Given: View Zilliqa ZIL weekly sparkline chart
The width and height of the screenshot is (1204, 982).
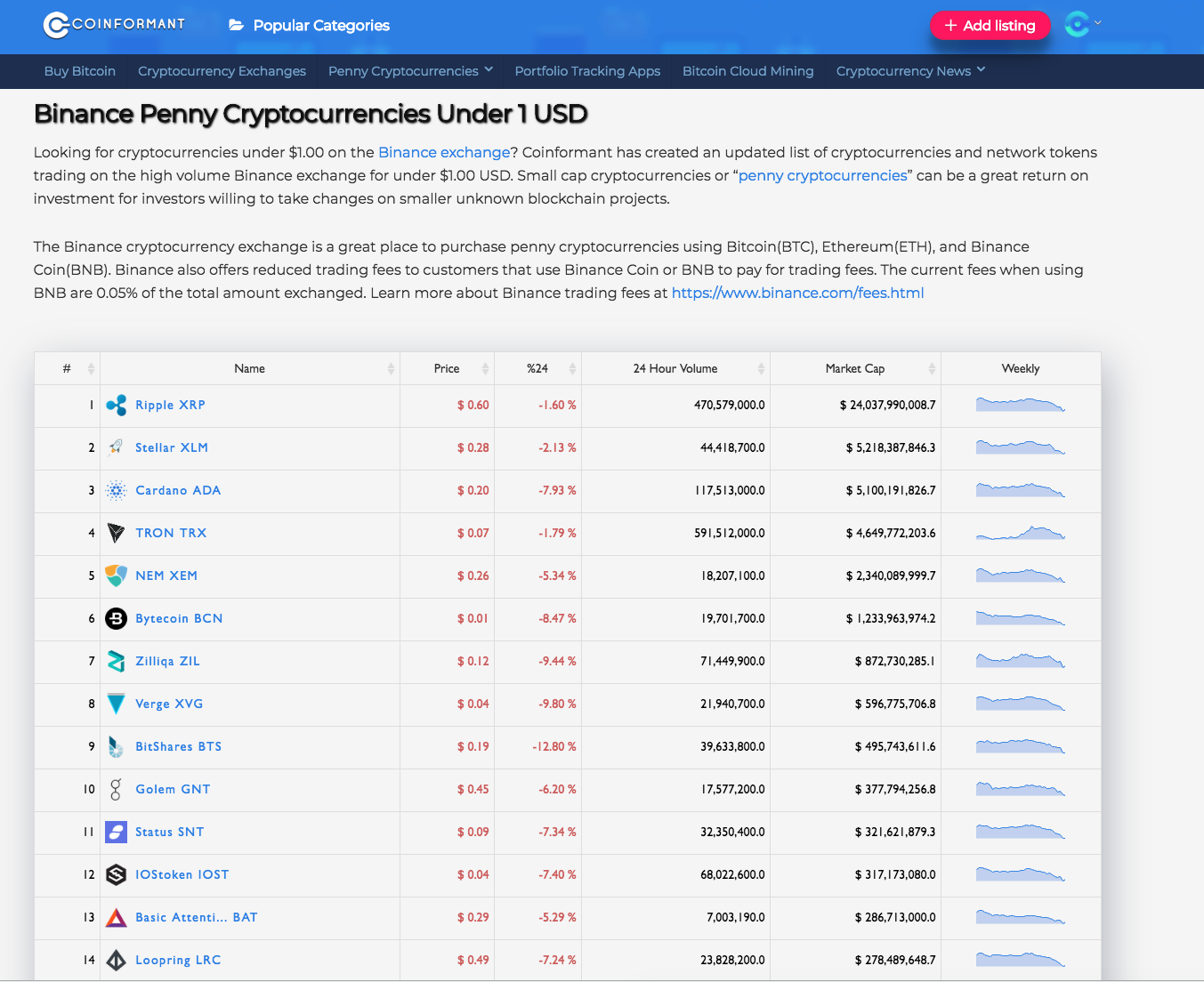Looking at the screenshot, I should [x=1021, y=661].
